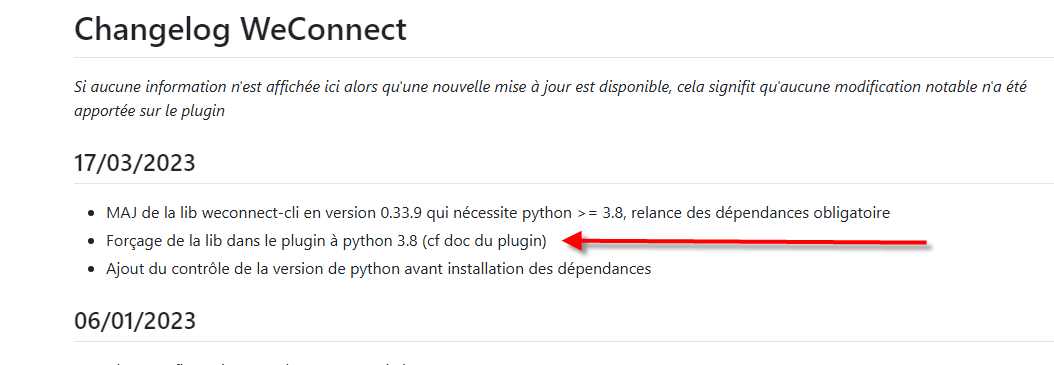The height and width of the screenshot is (365, 1054).
Task: Click the 'Forçage de la lib dans le plugin' entry
Action: click(327, 241)
